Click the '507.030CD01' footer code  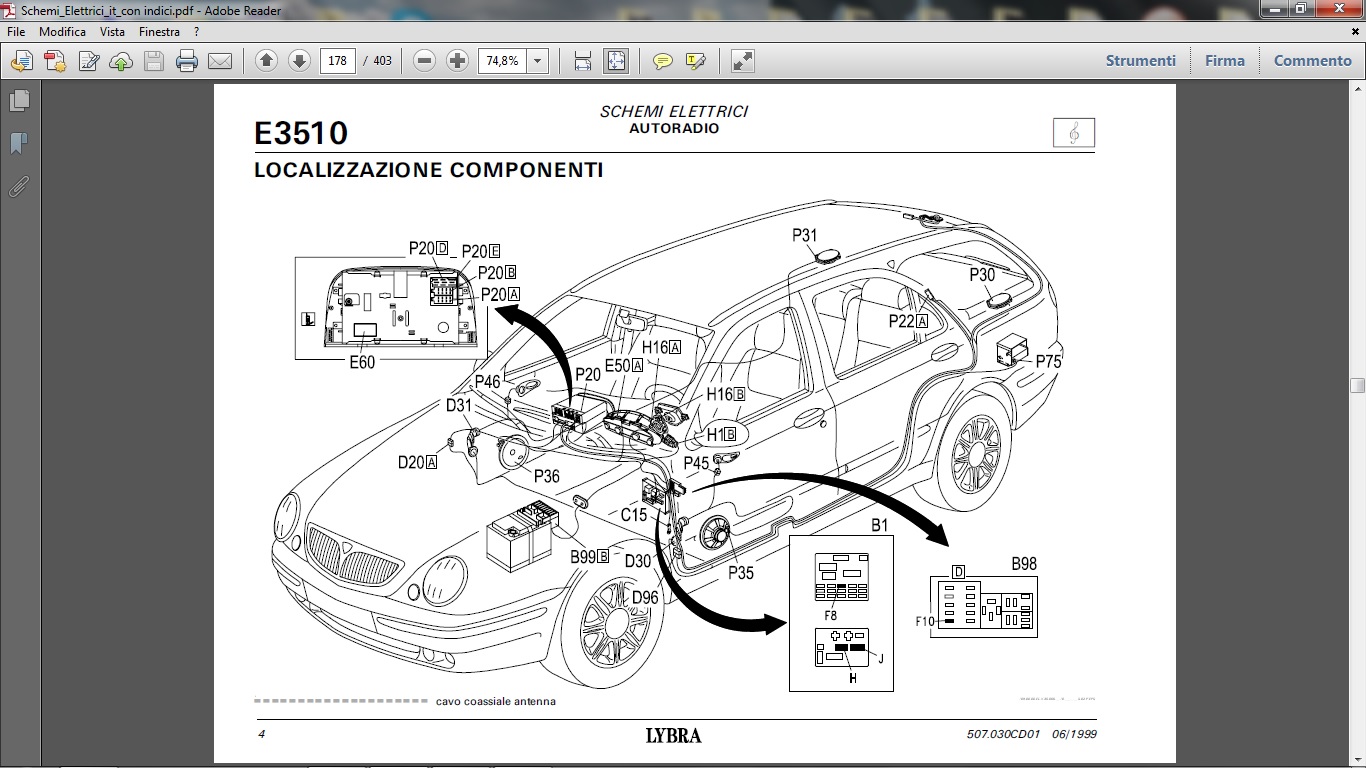[x=1004, y=735]
